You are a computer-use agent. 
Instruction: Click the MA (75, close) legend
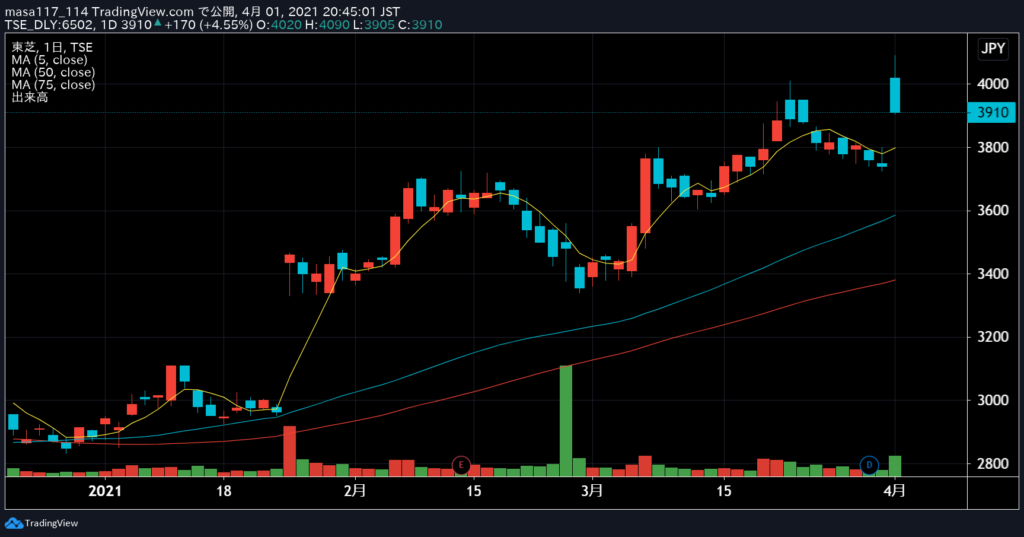click(53, 84)
